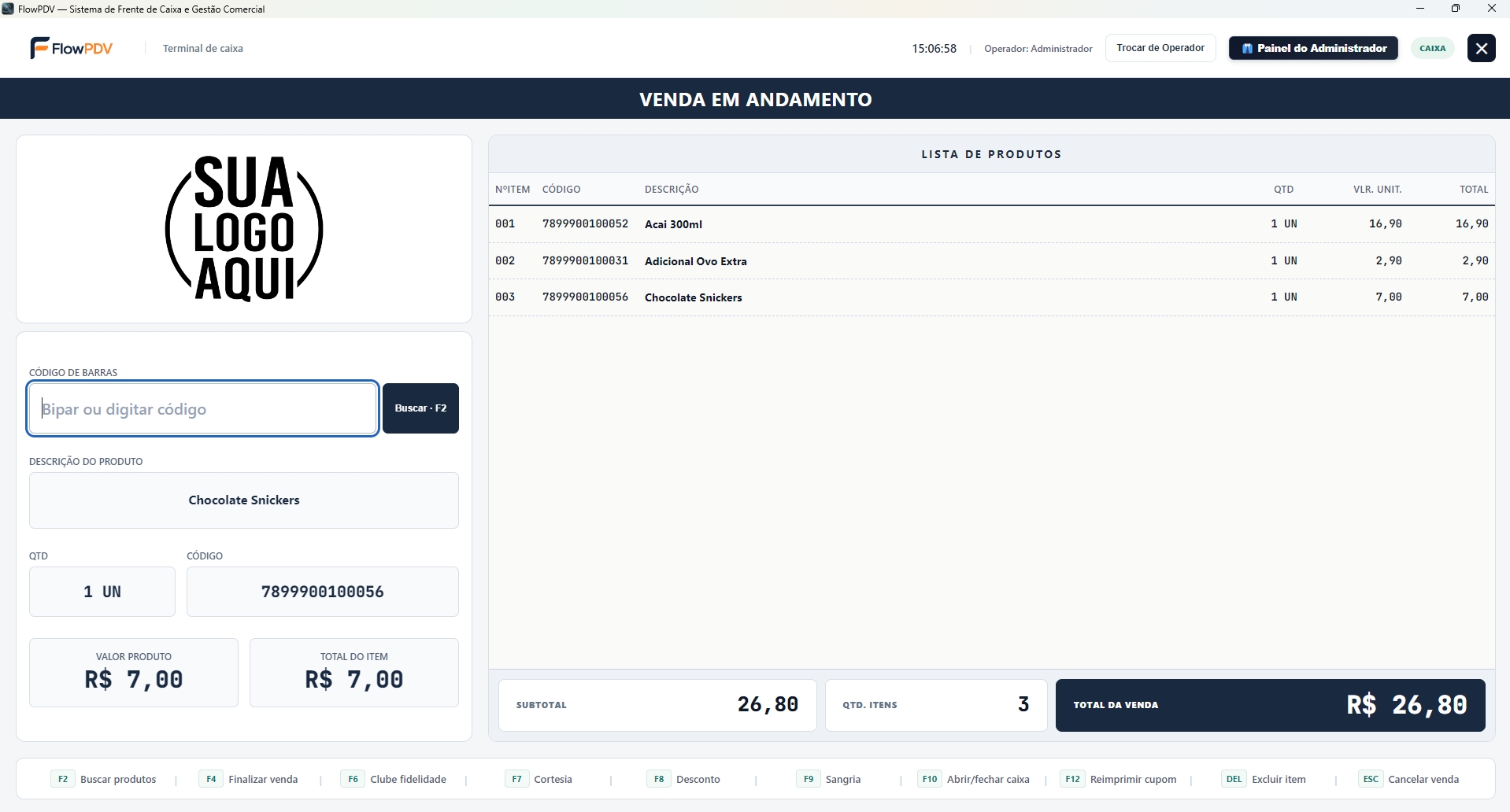Close the terminal with the dark X button
The height and width of the screenshot is (812, 1510).
(x=1481, y=48)
